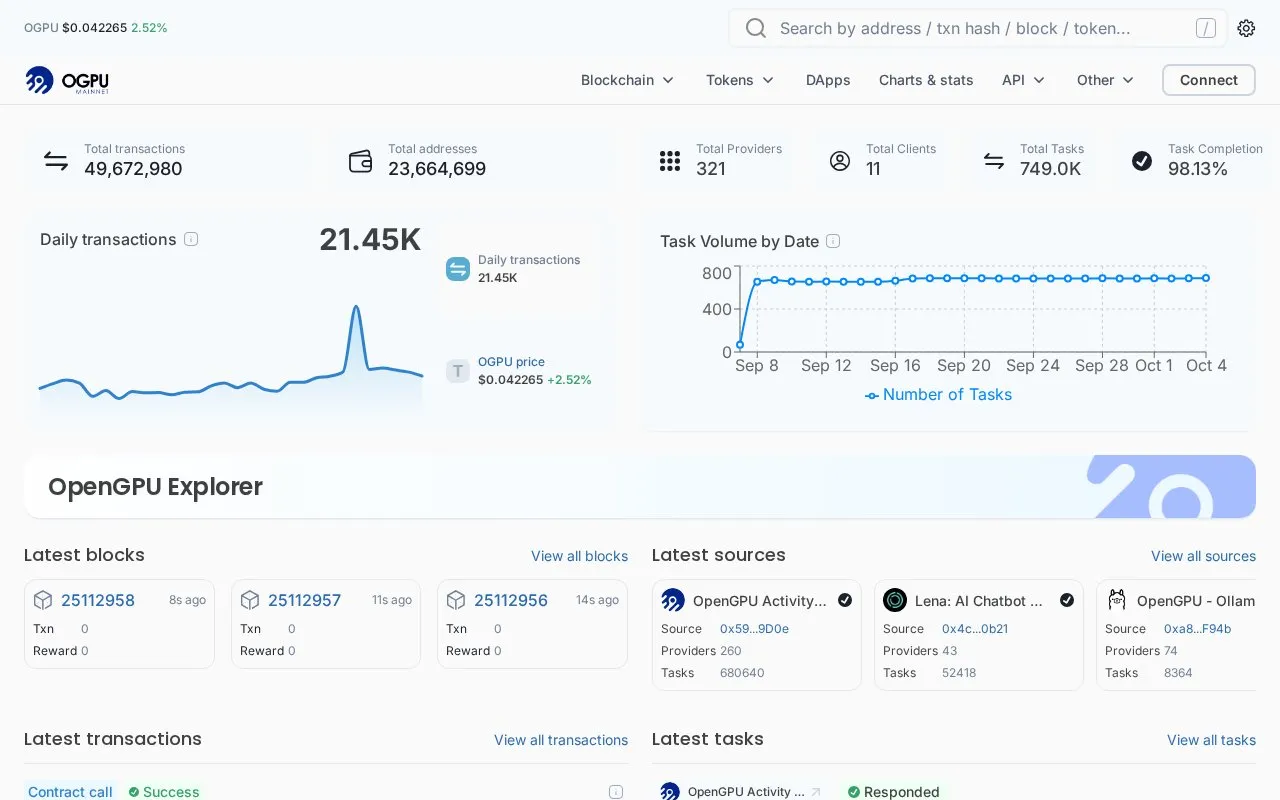1280x800 pixels.
Task: Click the Total addresses wallet icon
Action: coord(360,160)
